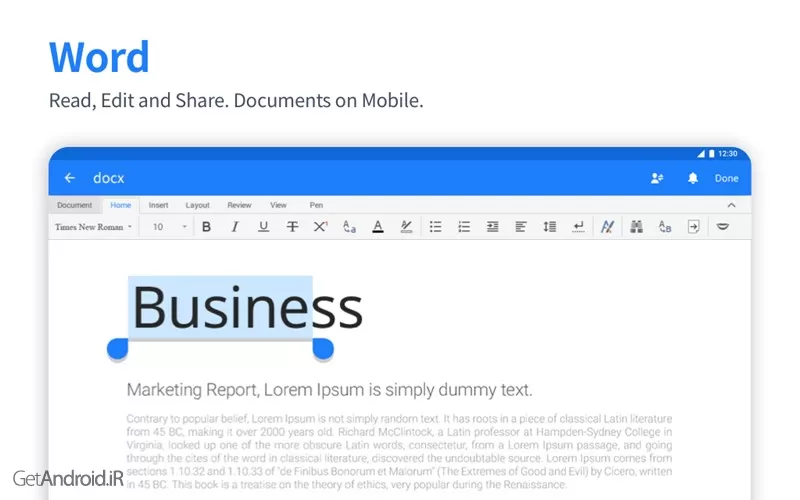Tap the right text selection handle
Image resolution: width=800 pixels, height=500 pixels.
click(322, 349)
